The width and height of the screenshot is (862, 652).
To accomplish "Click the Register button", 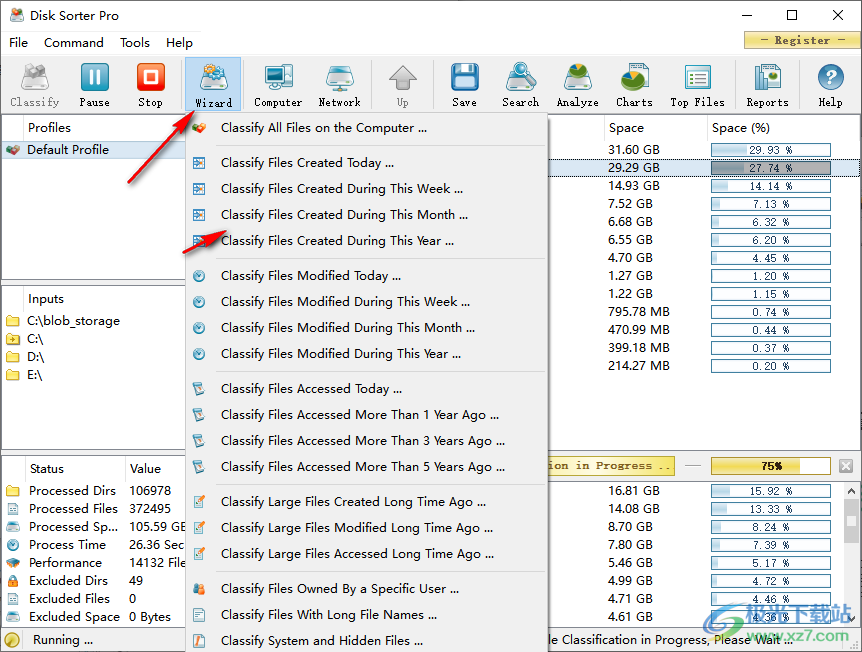I will tap(802, 40).
